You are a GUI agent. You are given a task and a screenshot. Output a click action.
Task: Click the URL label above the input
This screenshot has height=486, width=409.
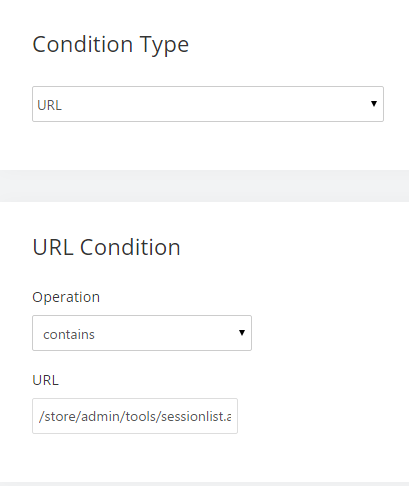pos(46,380)
